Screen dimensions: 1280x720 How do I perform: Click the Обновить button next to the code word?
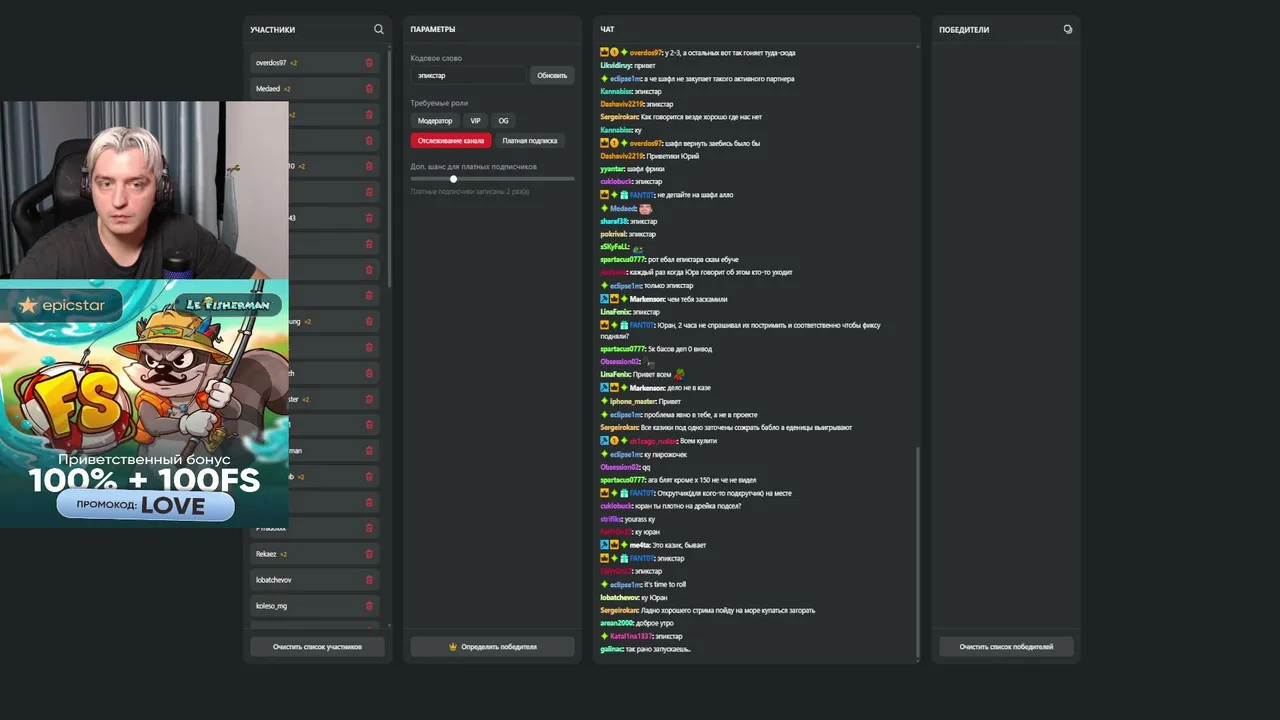(x=552, y=75)
